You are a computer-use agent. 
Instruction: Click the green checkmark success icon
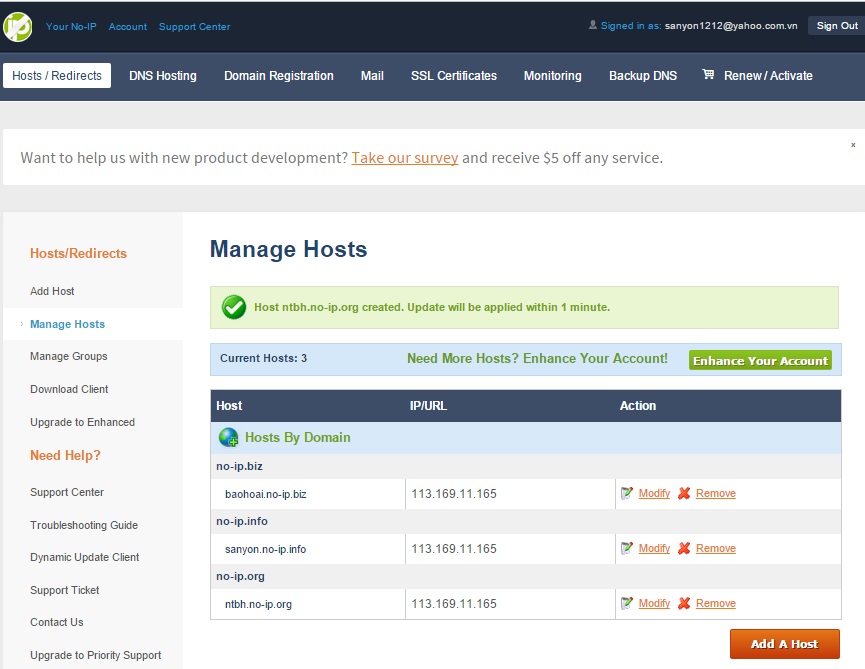tap(234, 307)
